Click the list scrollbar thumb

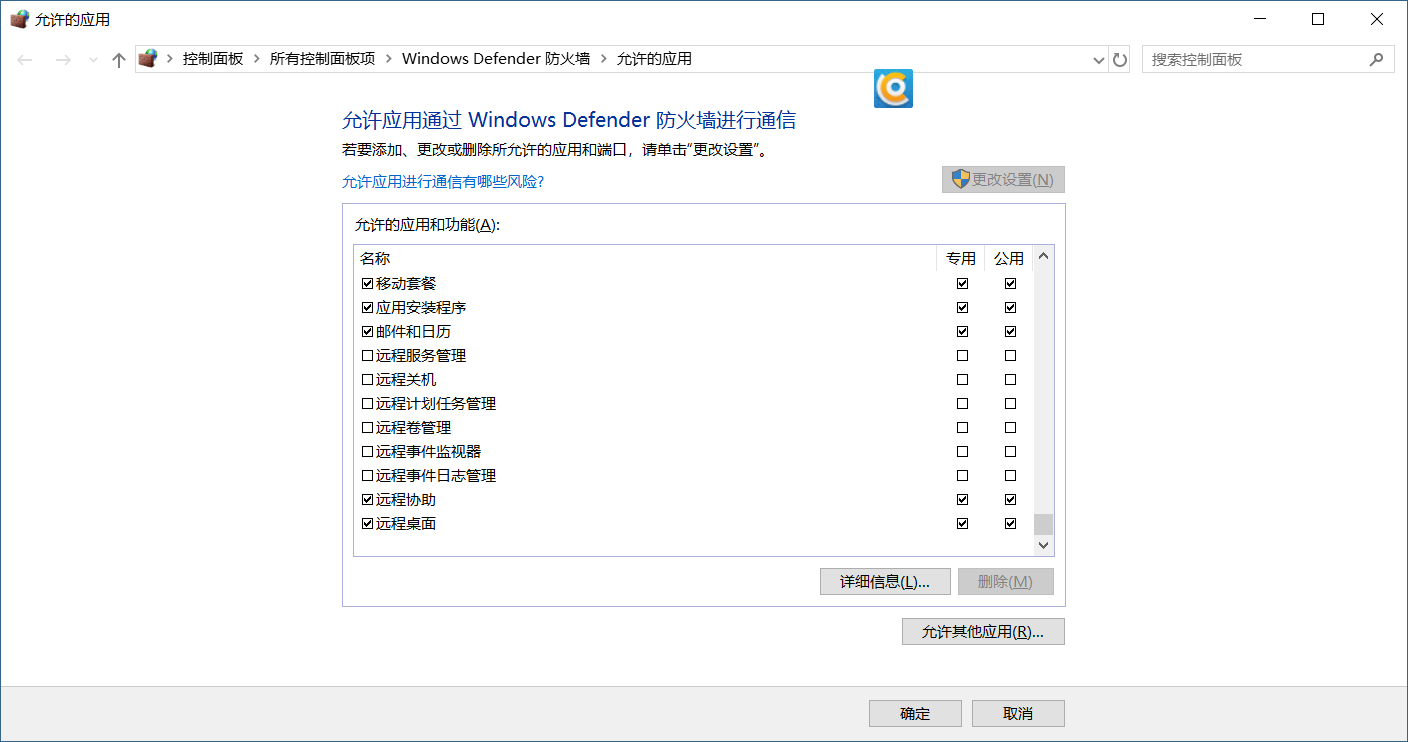1044,525
